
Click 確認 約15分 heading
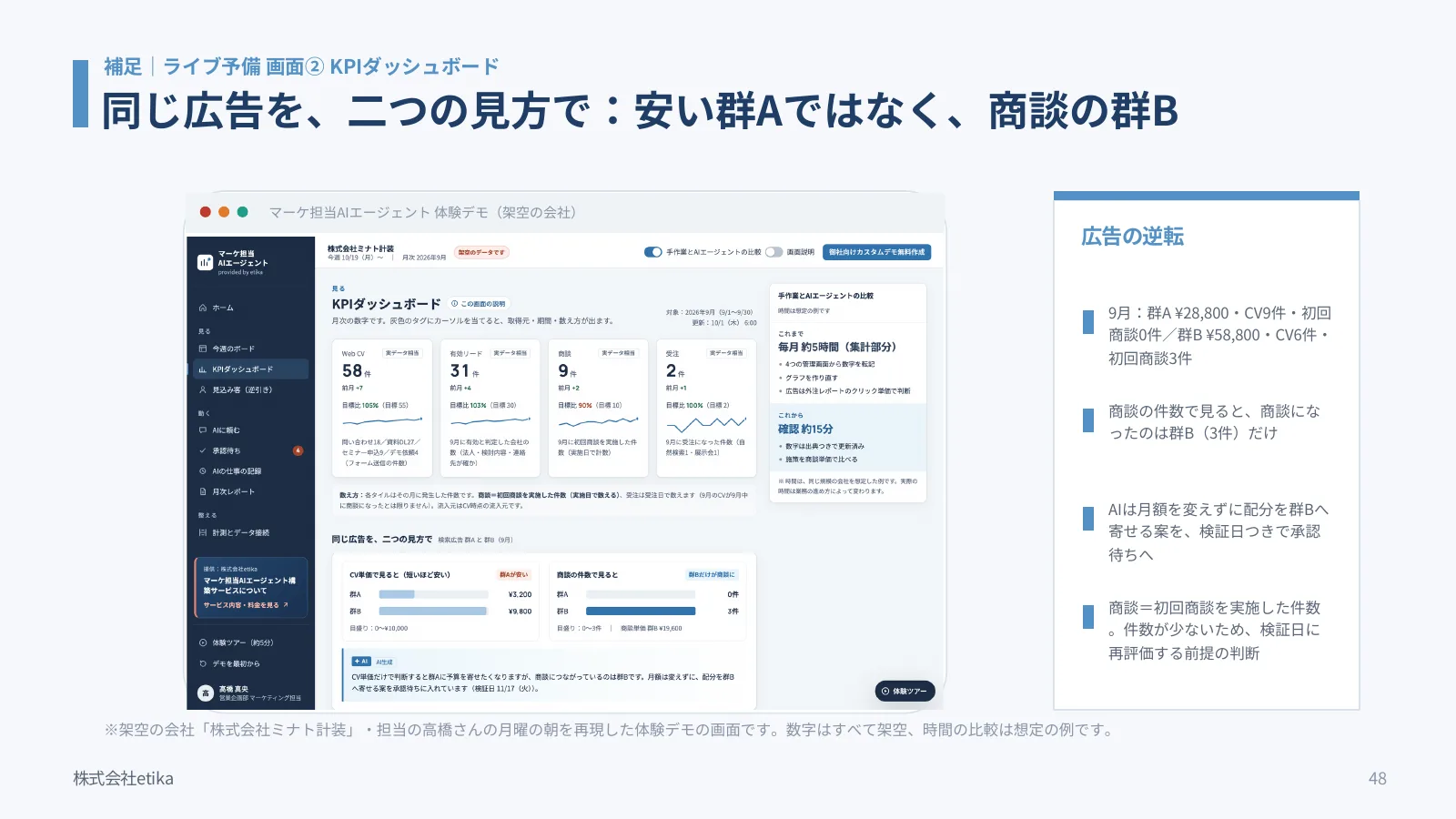805,429
